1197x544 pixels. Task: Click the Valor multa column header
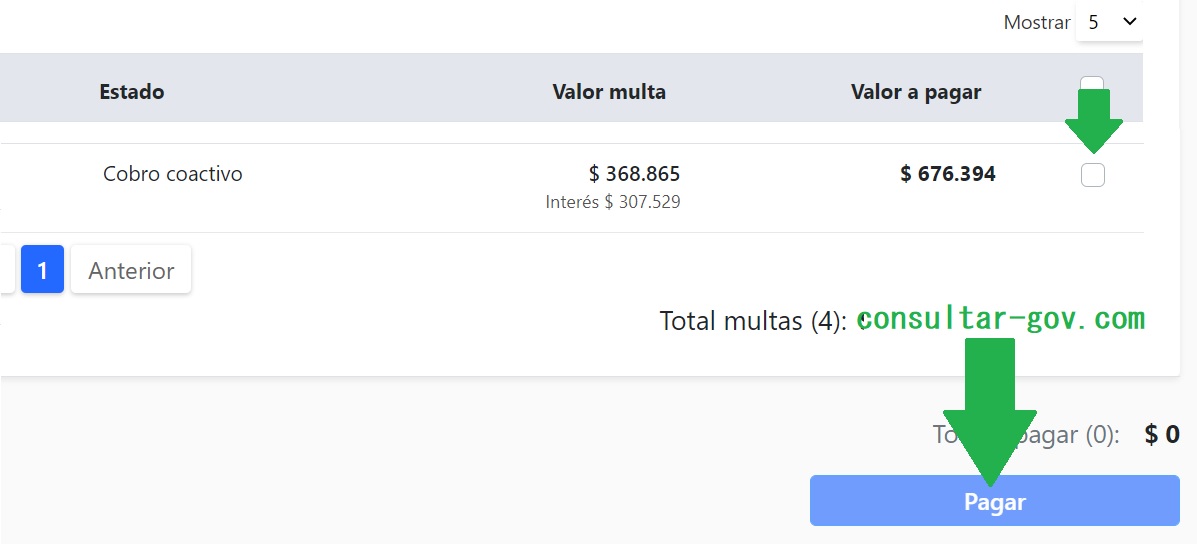pyautogui.click(x=608, y=92)
